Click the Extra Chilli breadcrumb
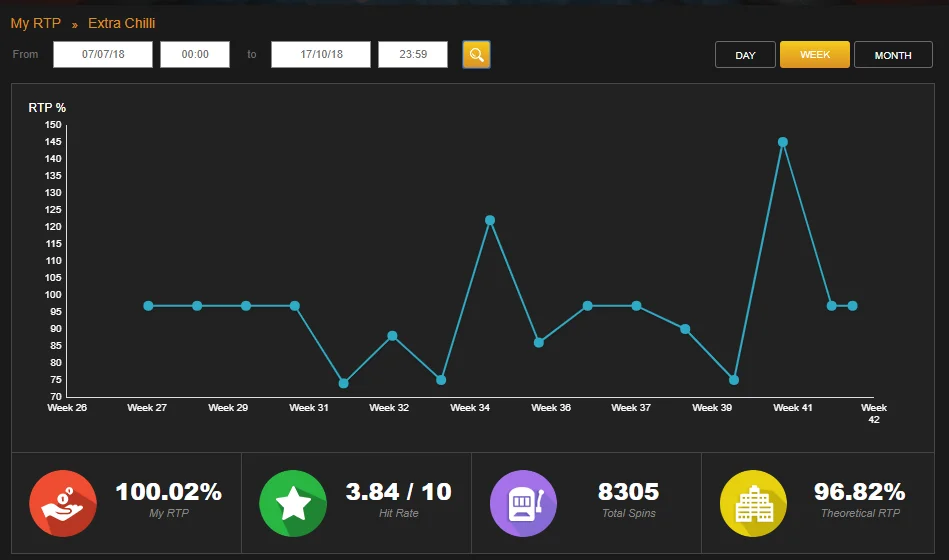This screenshot has height=560, width=949. pos(122,23)
